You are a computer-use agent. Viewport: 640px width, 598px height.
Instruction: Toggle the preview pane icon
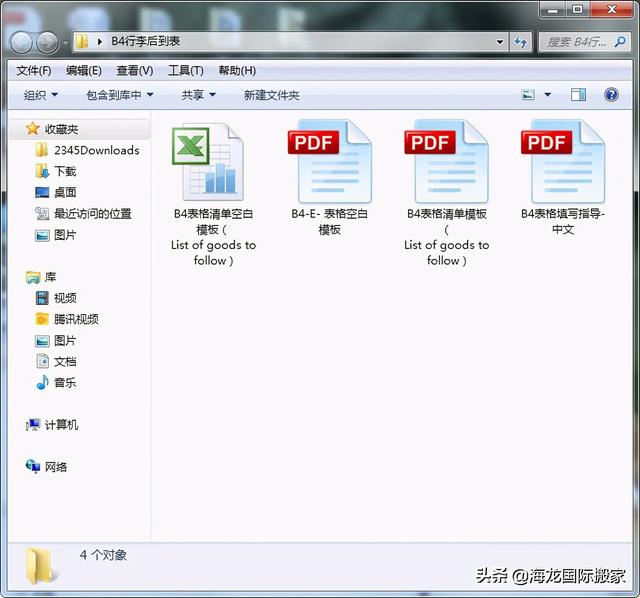(x=578, y=95)
